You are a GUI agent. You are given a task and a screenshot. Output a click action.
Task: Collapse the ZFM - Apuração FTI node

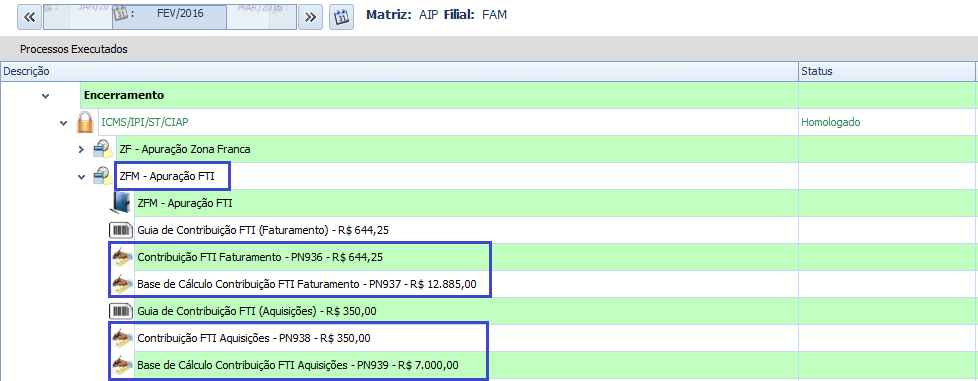click(x=80, y=177)
